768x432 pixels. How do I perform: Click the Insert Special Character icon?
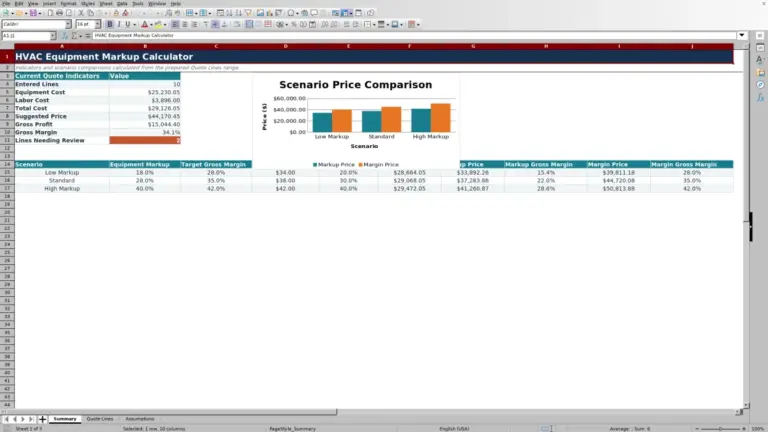pos(291,13)
